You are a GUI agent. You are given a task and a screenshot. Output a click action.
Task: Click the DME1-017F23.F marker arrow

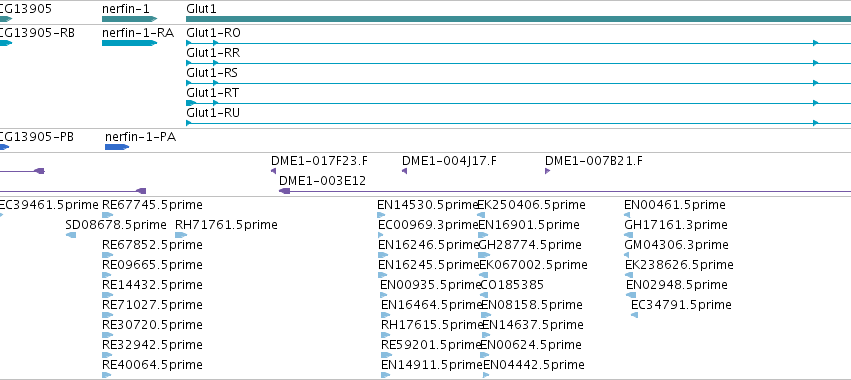point(274,171)
